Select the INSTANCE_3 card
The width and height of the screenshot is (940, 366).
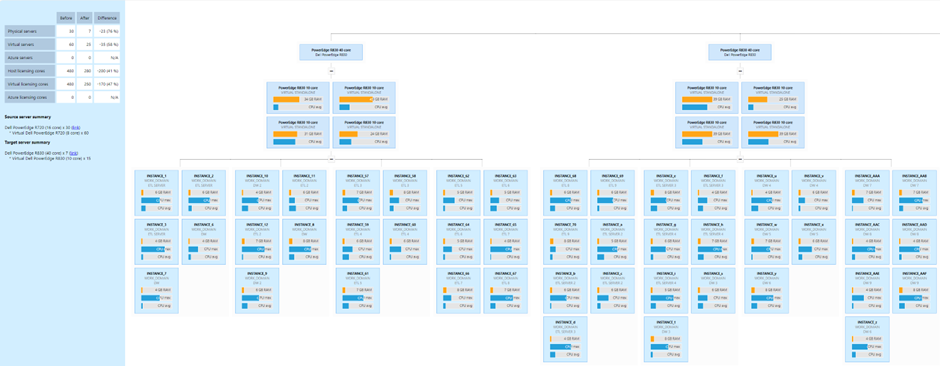(156, 242)
